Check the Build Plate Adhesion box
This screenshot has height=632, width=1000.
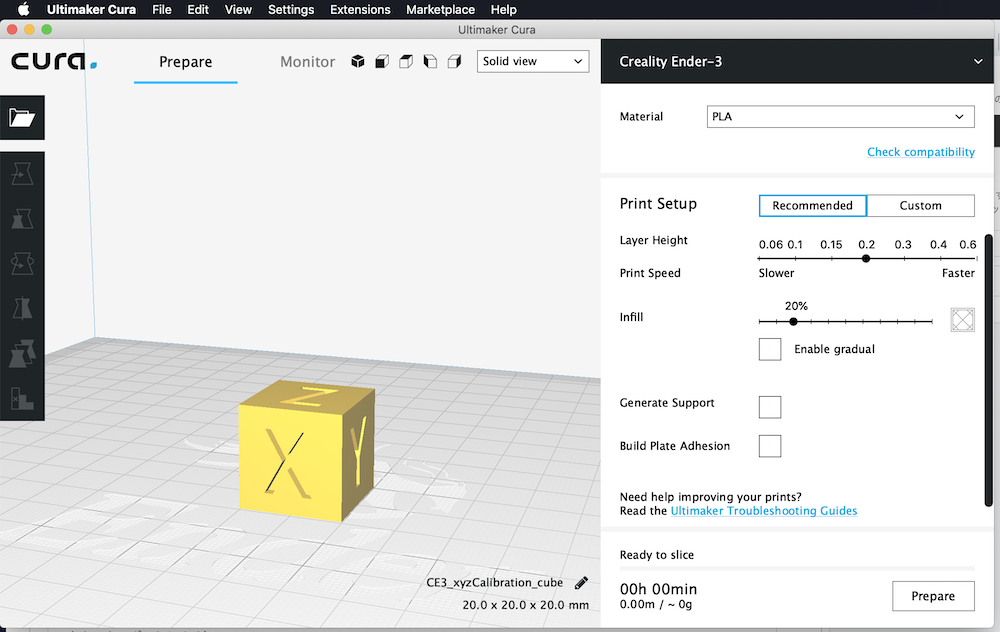tap(770, 446)
